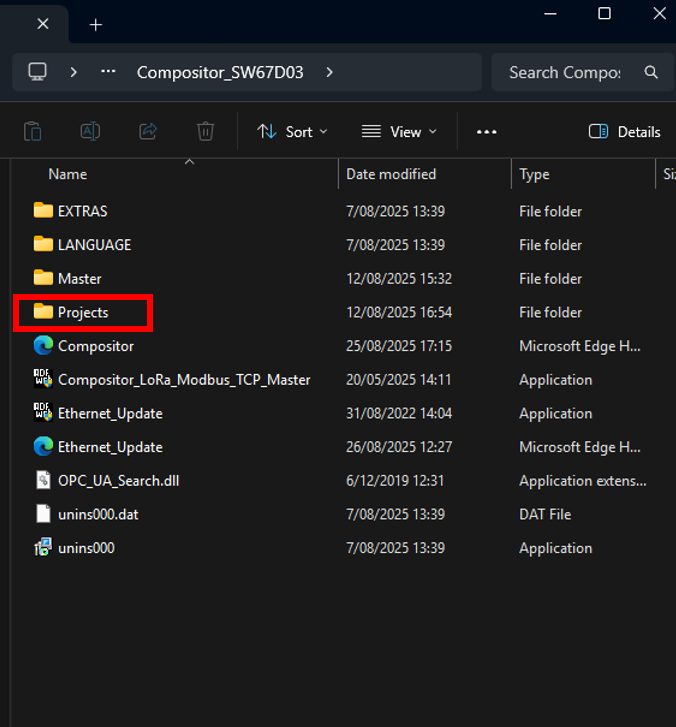
Task: Maximize the File Explorer window
Action: 604,13
